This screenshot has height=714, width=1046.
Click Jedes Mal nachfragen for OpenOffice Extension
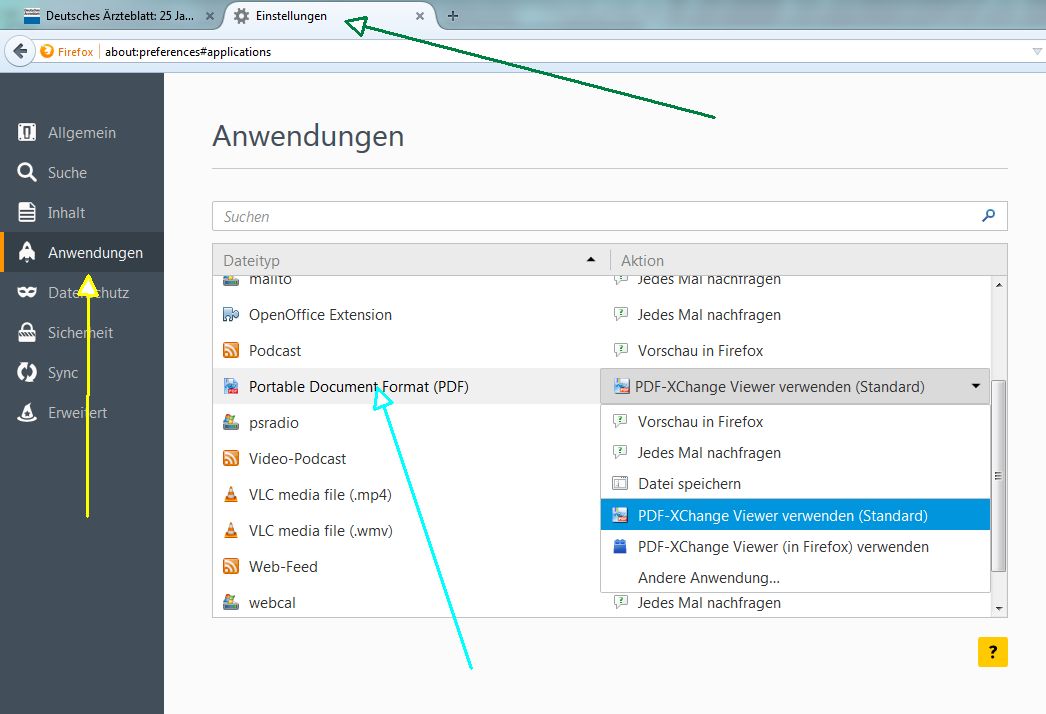pyautogui.click(x=709, y=314)
